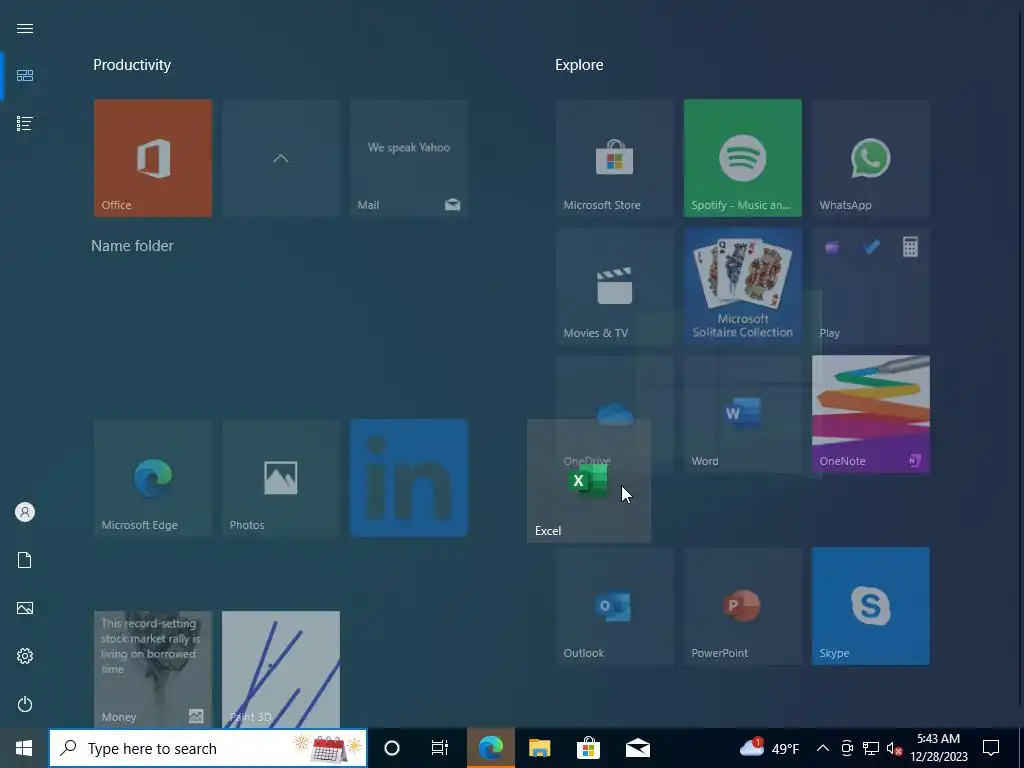Launch the Paint 3D tile
This screenshot has width=1024, height=768.
[281, 669]
